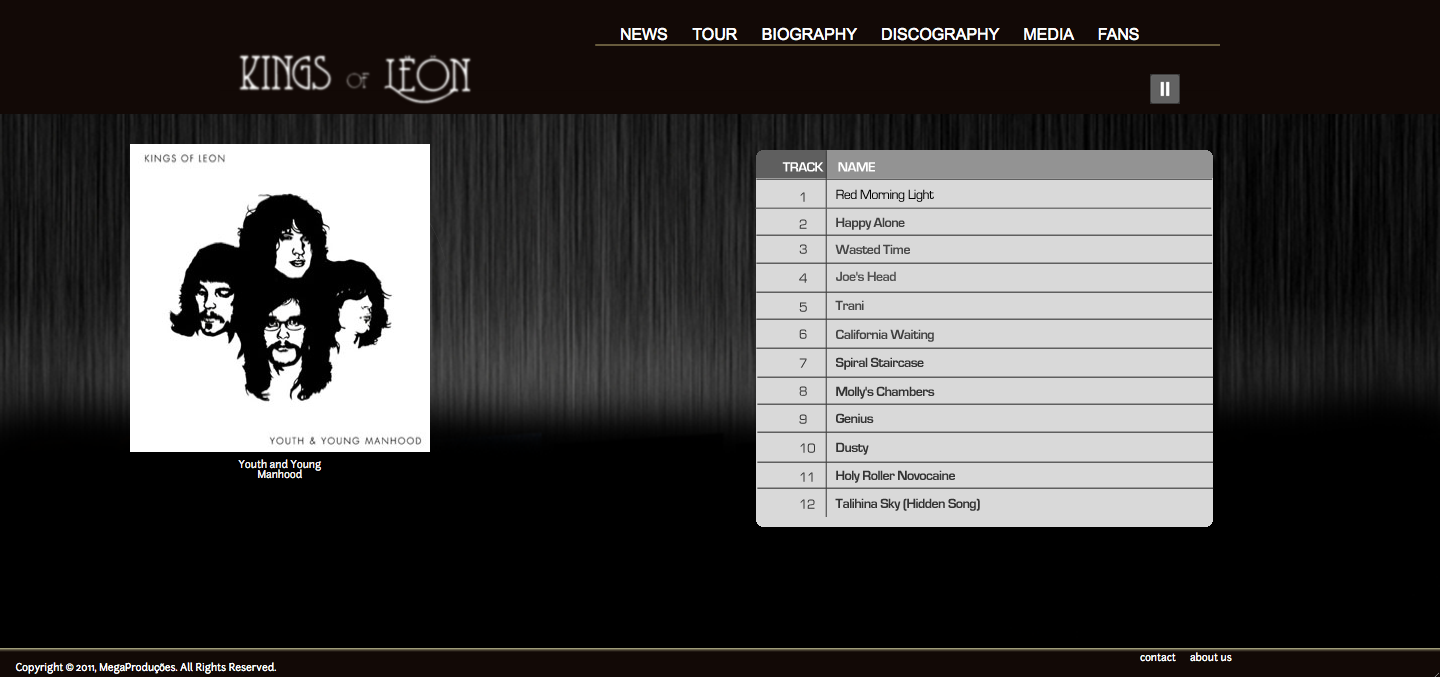The width and height of the screenshot is (1440, 677).
Task: Open the Biography section
Action: click(x=809, y=34)
